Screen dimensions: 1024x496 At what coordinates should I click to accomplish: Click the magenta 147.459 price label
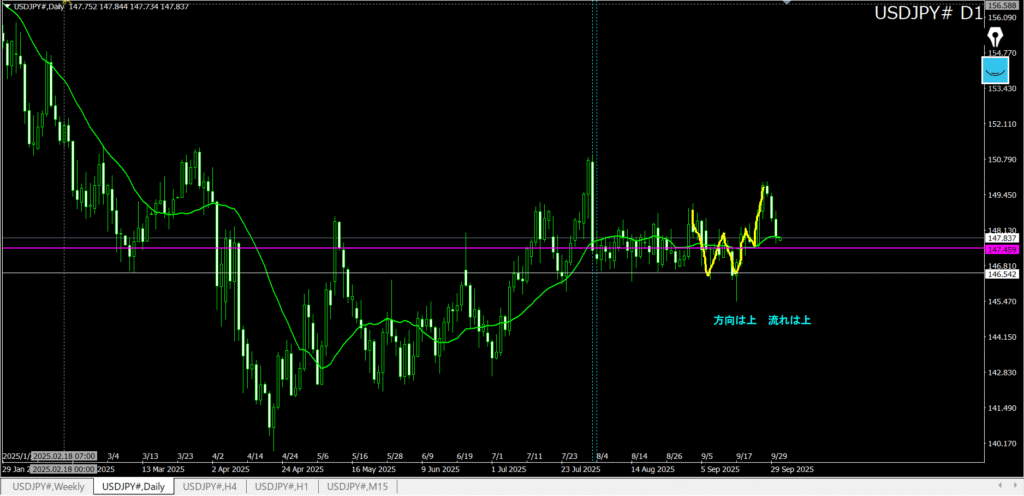[1002, 248]
